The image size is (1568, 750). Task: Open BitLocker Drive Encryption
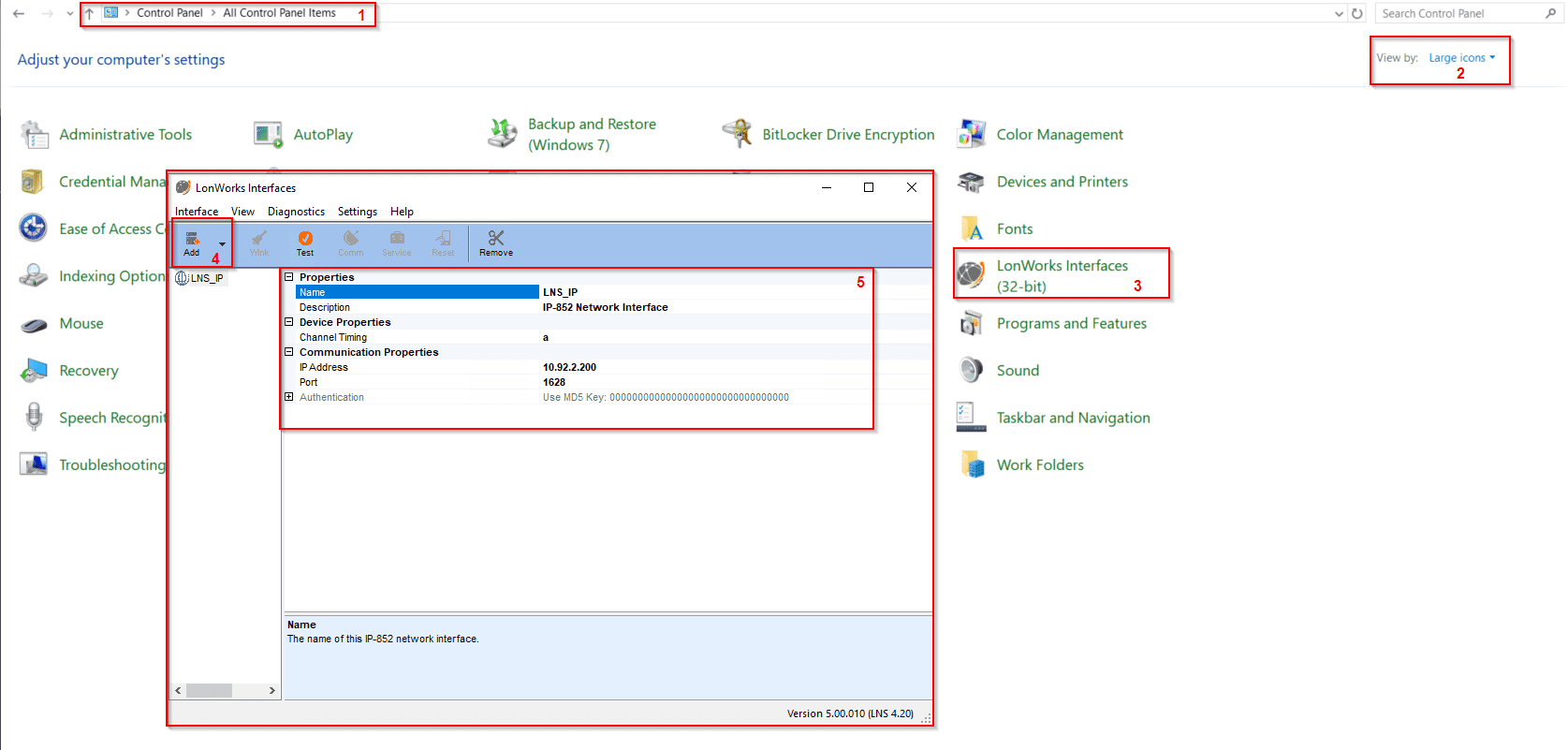click(847, 135)
